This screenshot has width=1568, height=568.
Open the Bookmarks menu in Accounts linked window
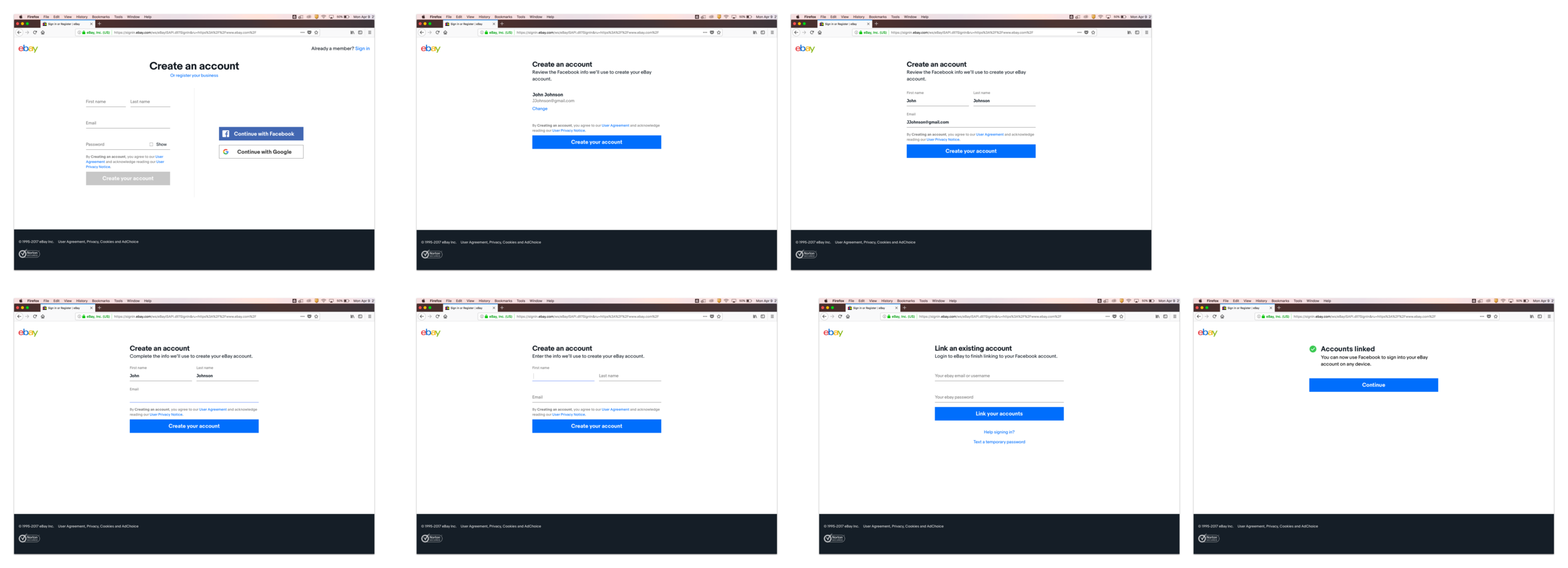(x=1280, y=301)
